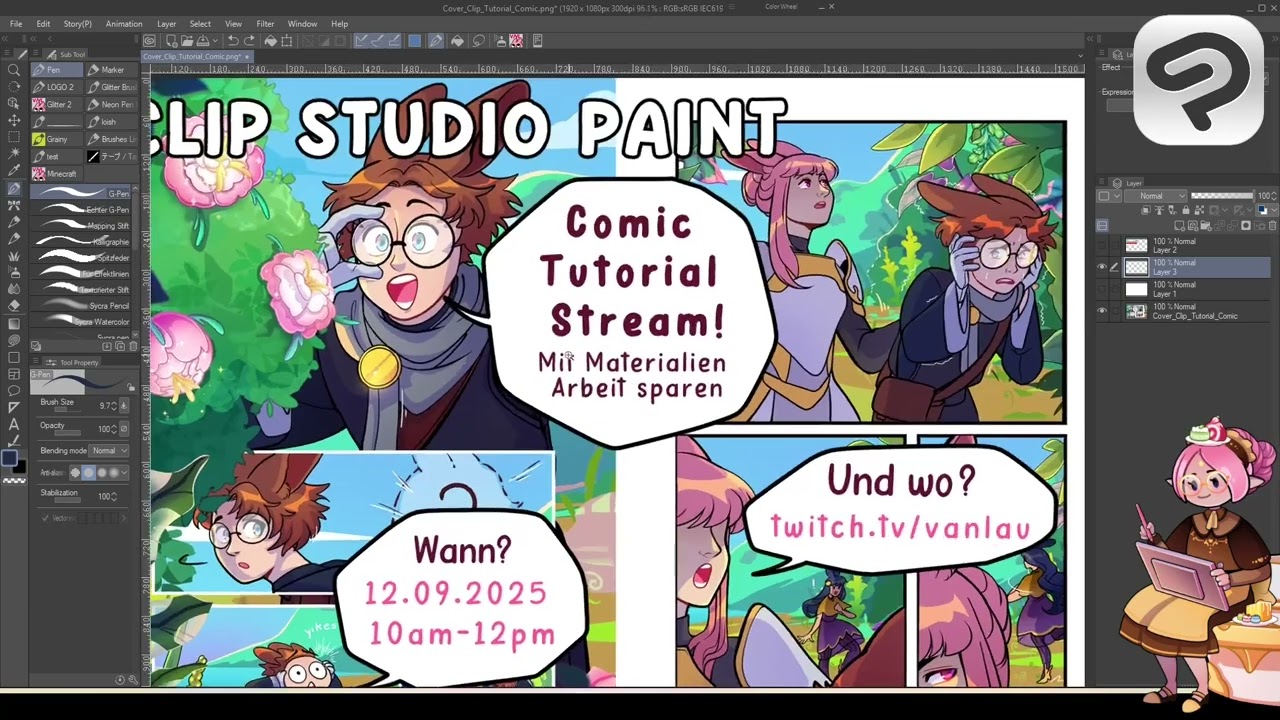Select the Sycra Pencil brush
This screenshot has height=720, width=1280.
(x=82, y=305)
